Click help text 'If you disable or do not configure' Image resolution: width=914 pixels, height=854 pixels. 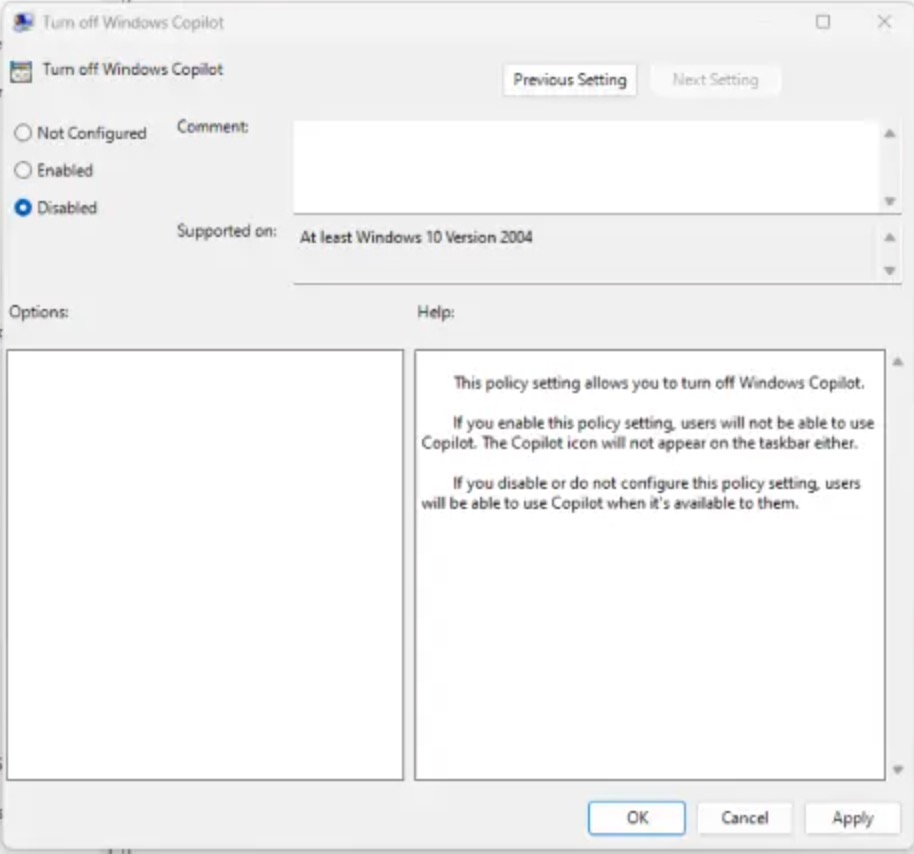click(x=641, y=493)
